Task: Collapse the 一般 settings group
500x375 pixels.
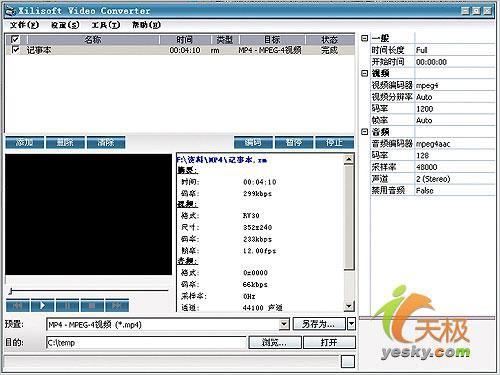Action: coord(365,38)
